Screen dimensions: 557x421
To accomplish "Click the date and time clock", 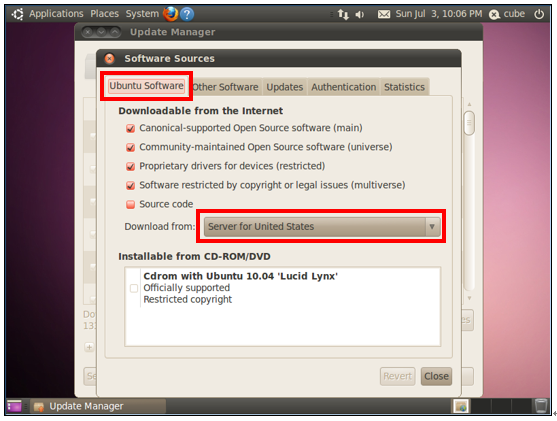I will point(439,14).
